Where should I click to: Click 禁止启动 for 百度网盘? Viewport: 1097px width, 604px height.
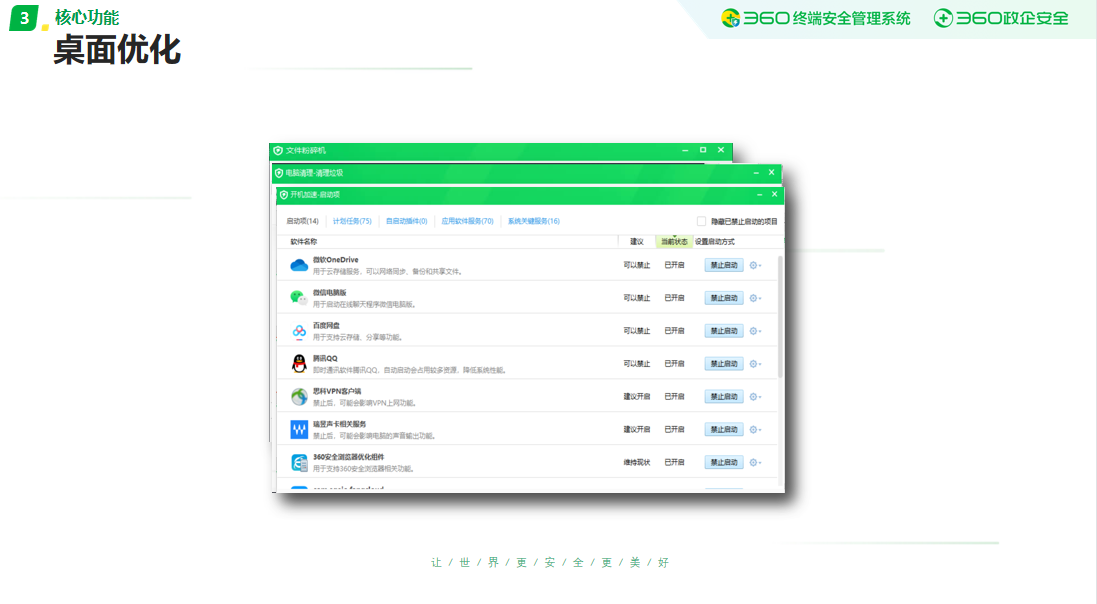tap(724, 331)
